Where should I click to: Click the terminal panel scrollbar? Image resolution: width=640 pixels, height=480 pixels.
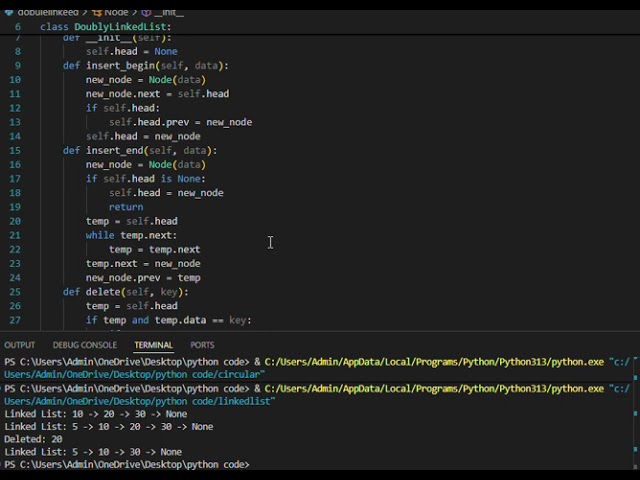tap(635, 413)
